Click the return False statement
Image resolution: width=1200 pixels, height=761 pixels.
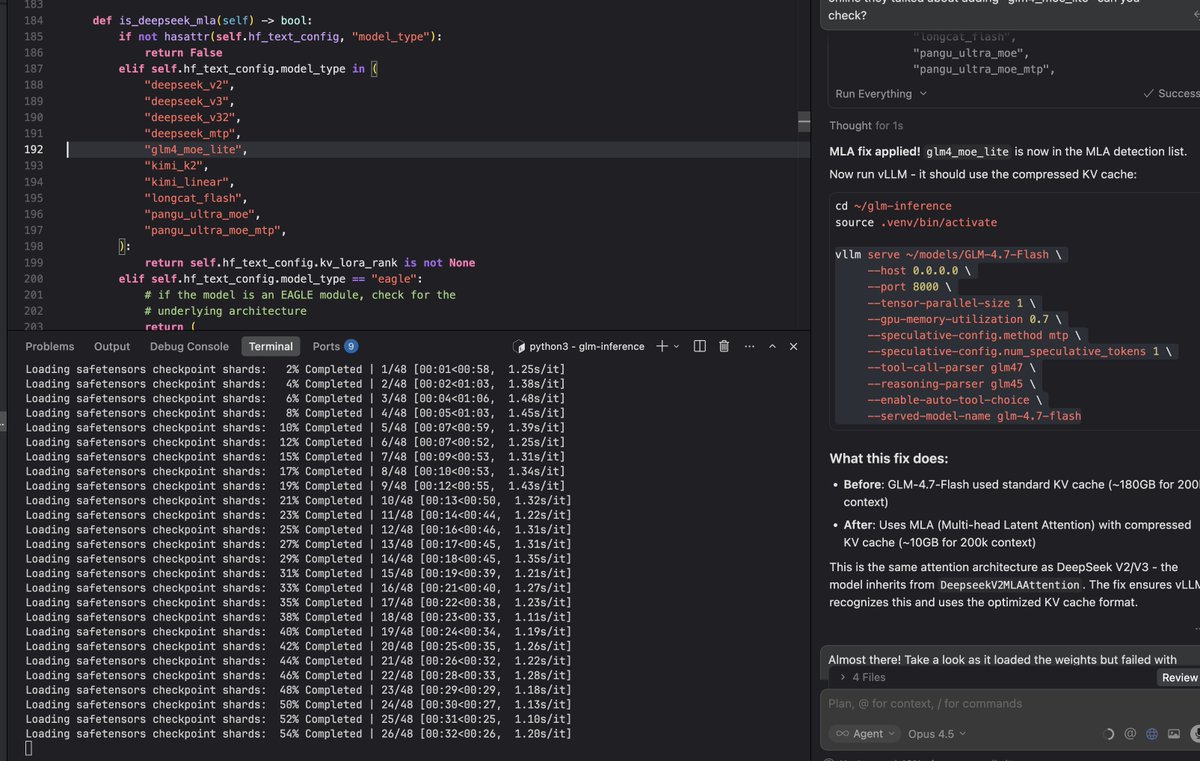tap(183, 52)
